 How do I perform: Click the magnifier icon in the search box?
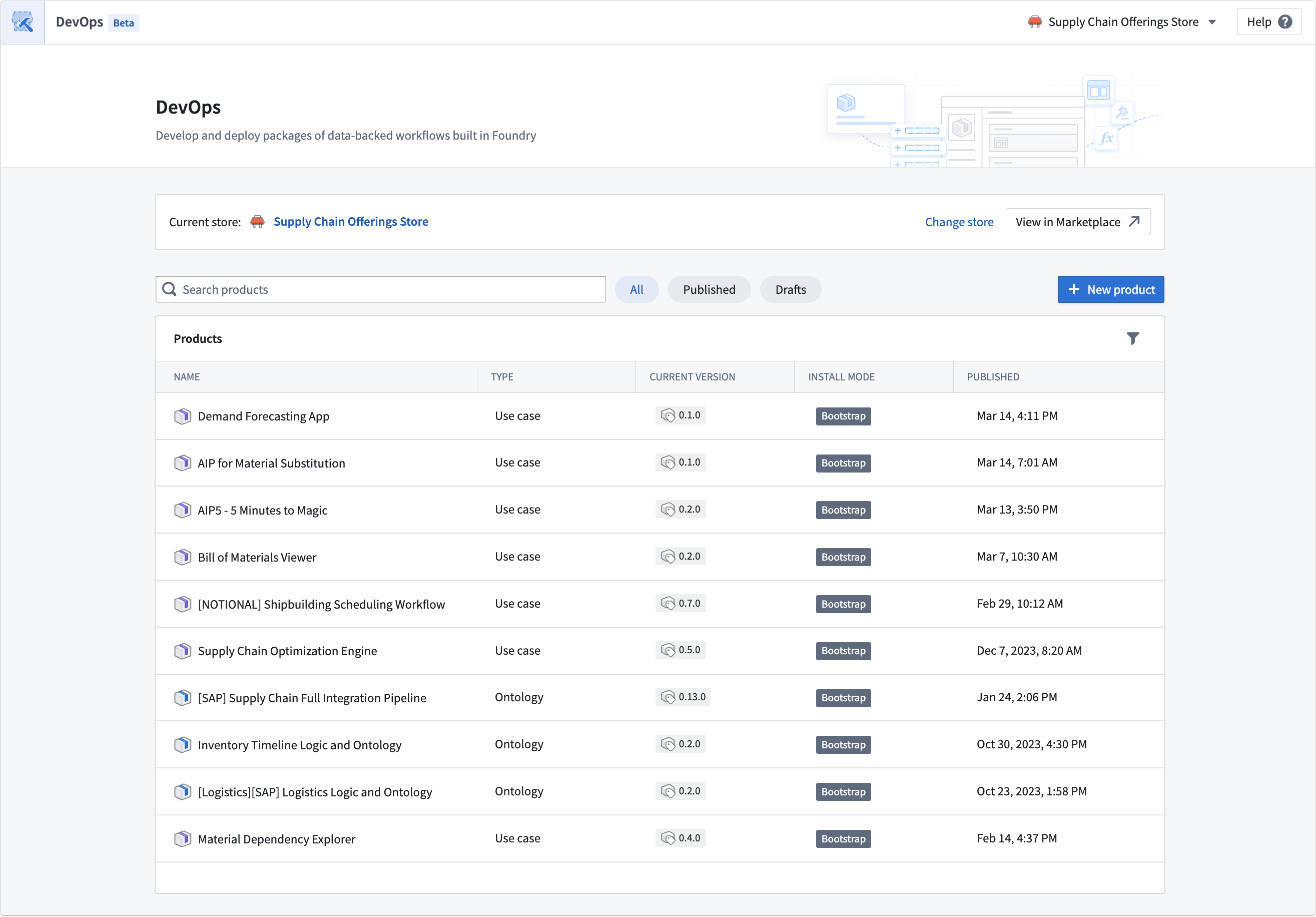click(x=169, y=290)
